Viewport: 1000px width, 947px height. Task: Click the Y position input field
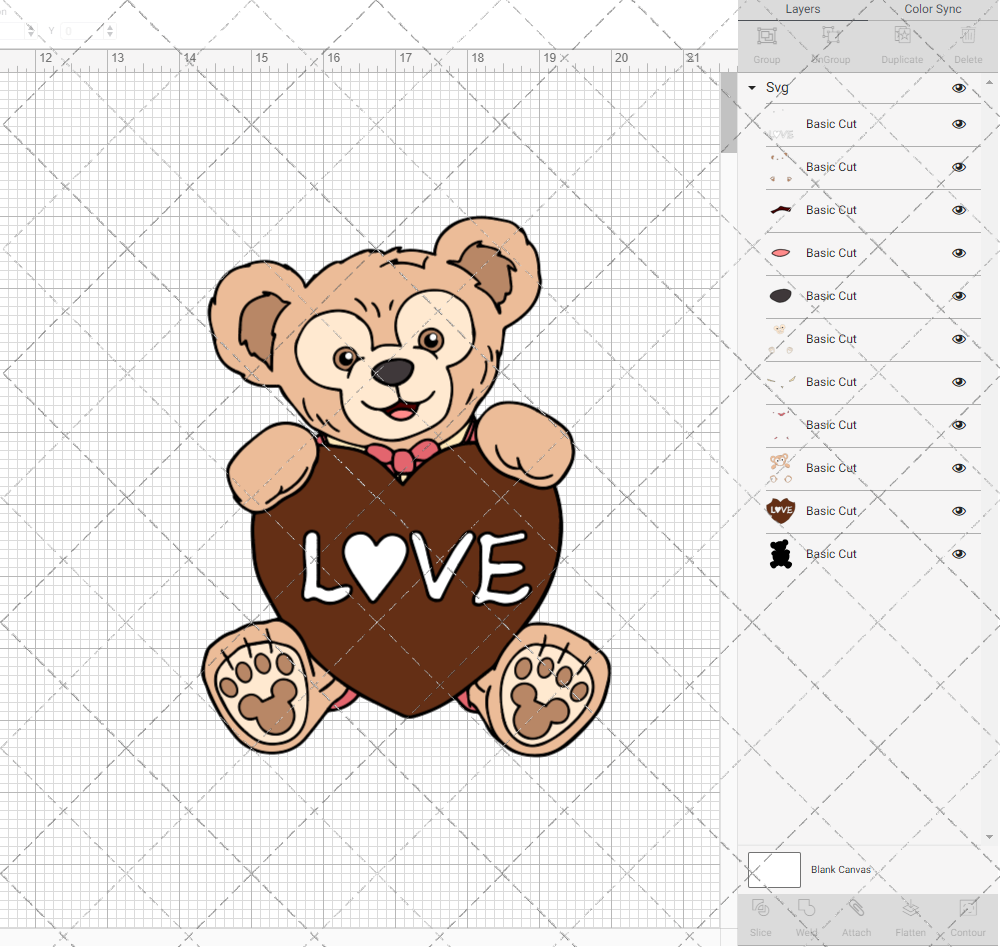click(x=83, y=31)
